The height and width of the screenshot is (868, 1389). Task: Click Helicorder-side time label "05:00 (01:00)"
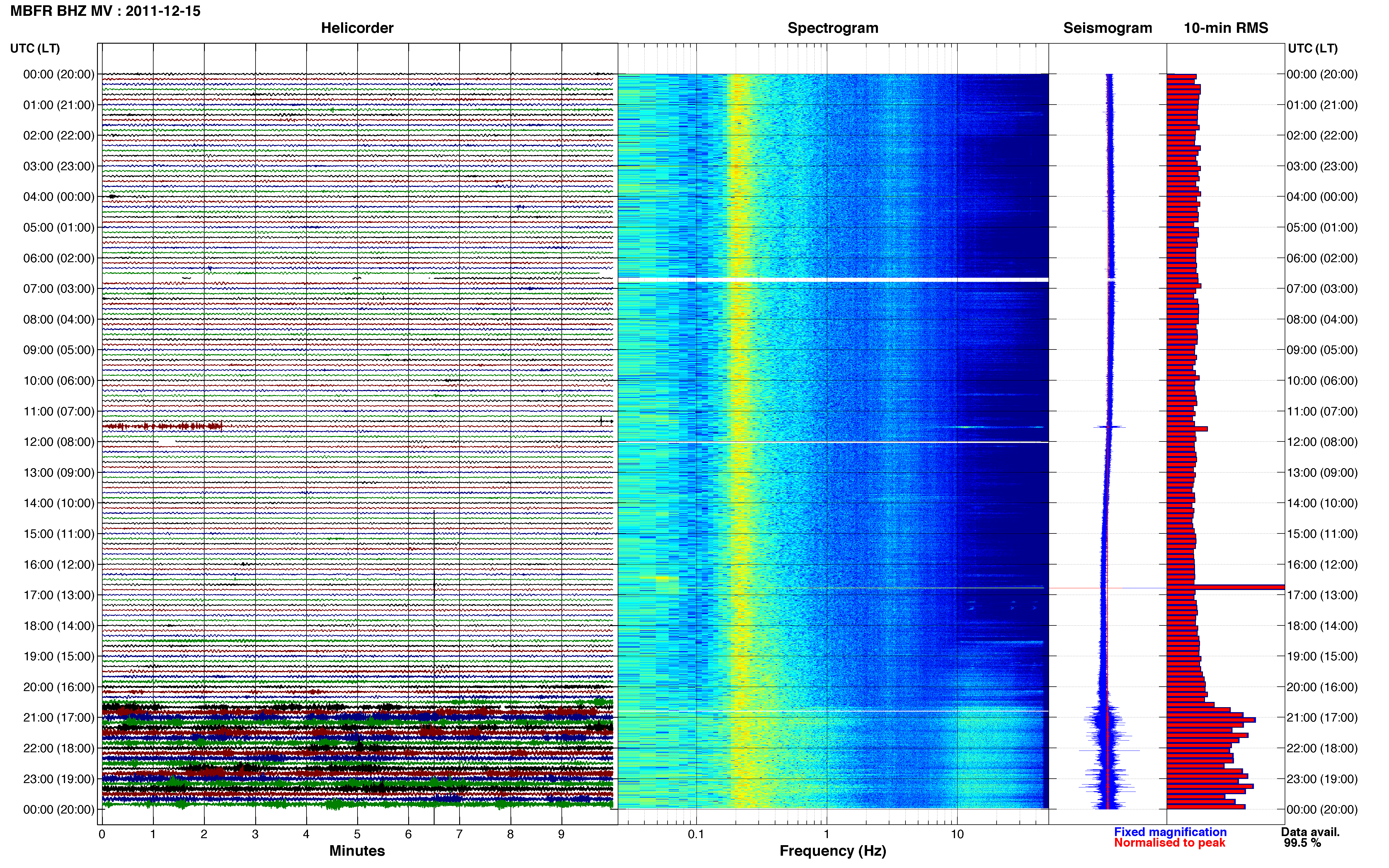(x=59, y=227)
